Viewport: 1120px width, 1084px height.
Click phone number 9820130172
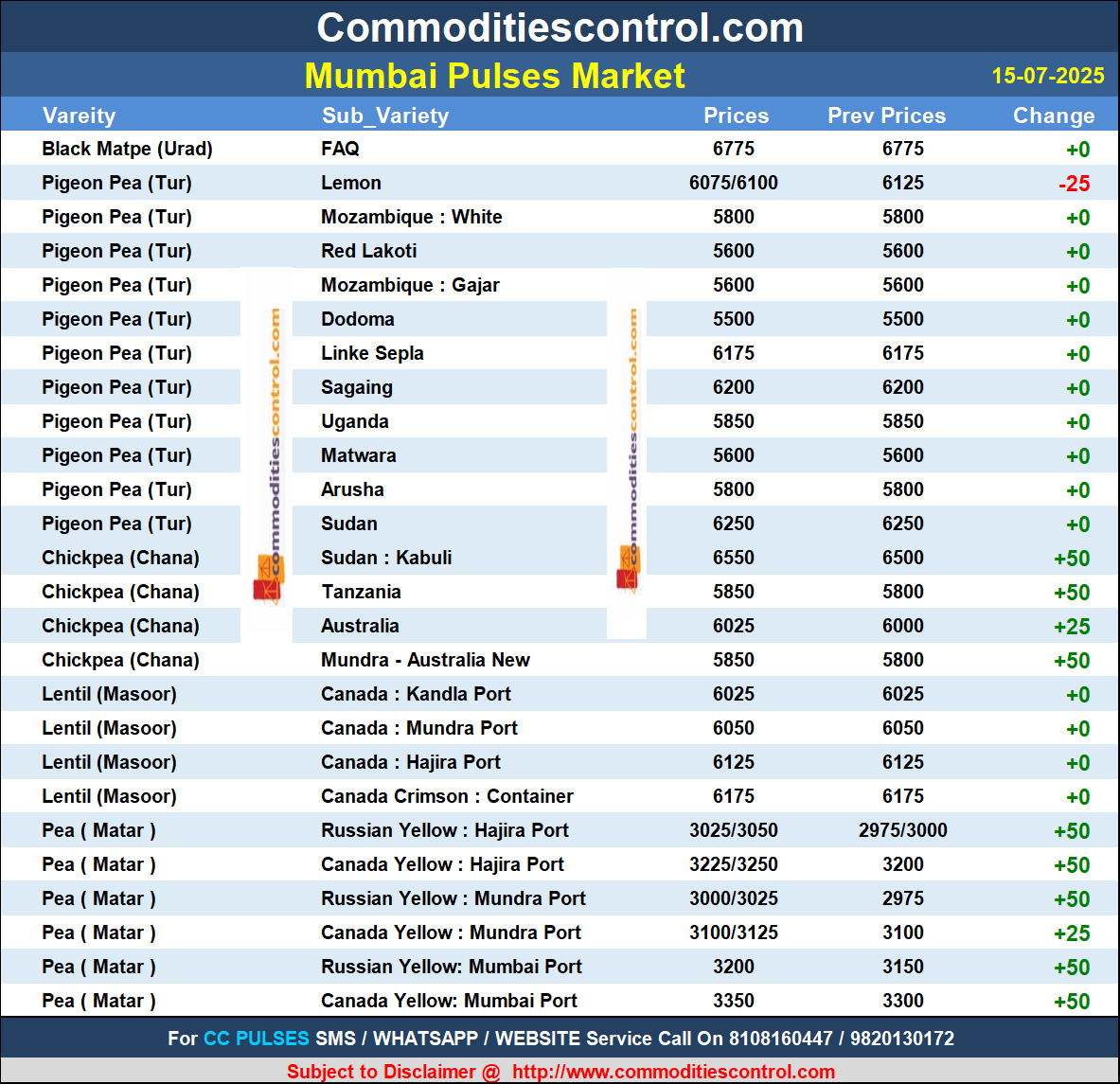pos(901,1039)
